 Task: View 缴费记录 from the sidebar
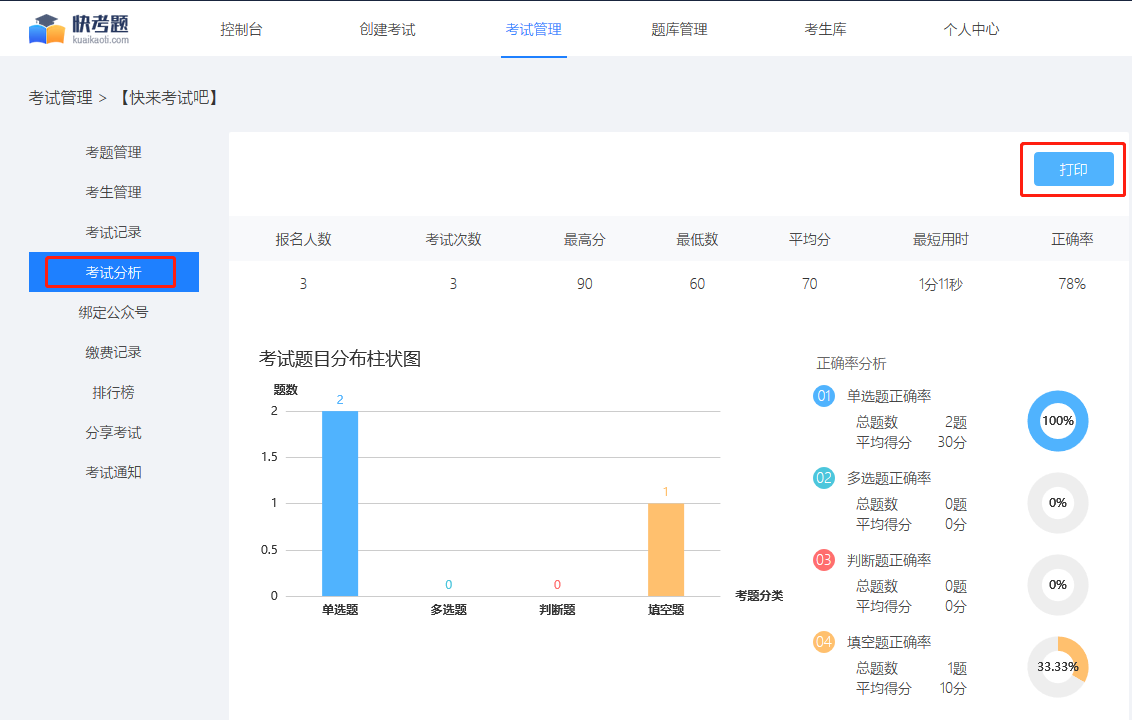[113, 352]
